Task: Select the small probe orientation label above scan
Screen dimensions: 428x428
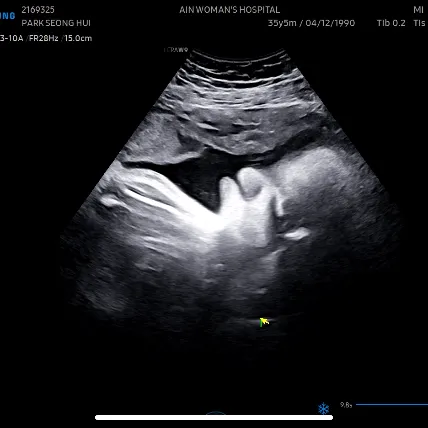Action: tap(176, 50)
